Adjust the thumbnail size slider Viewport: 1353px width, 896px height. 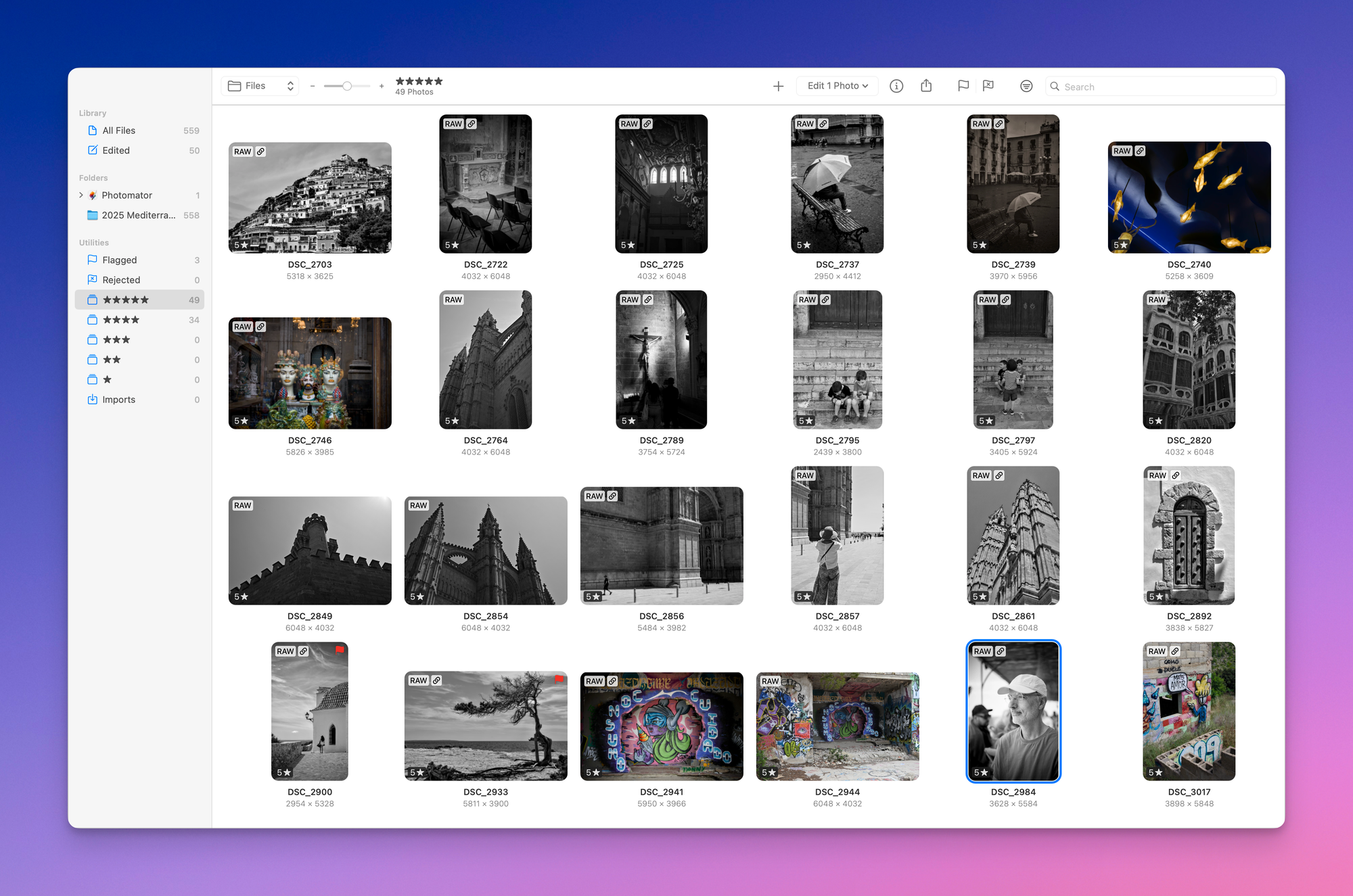click(347, 86)
